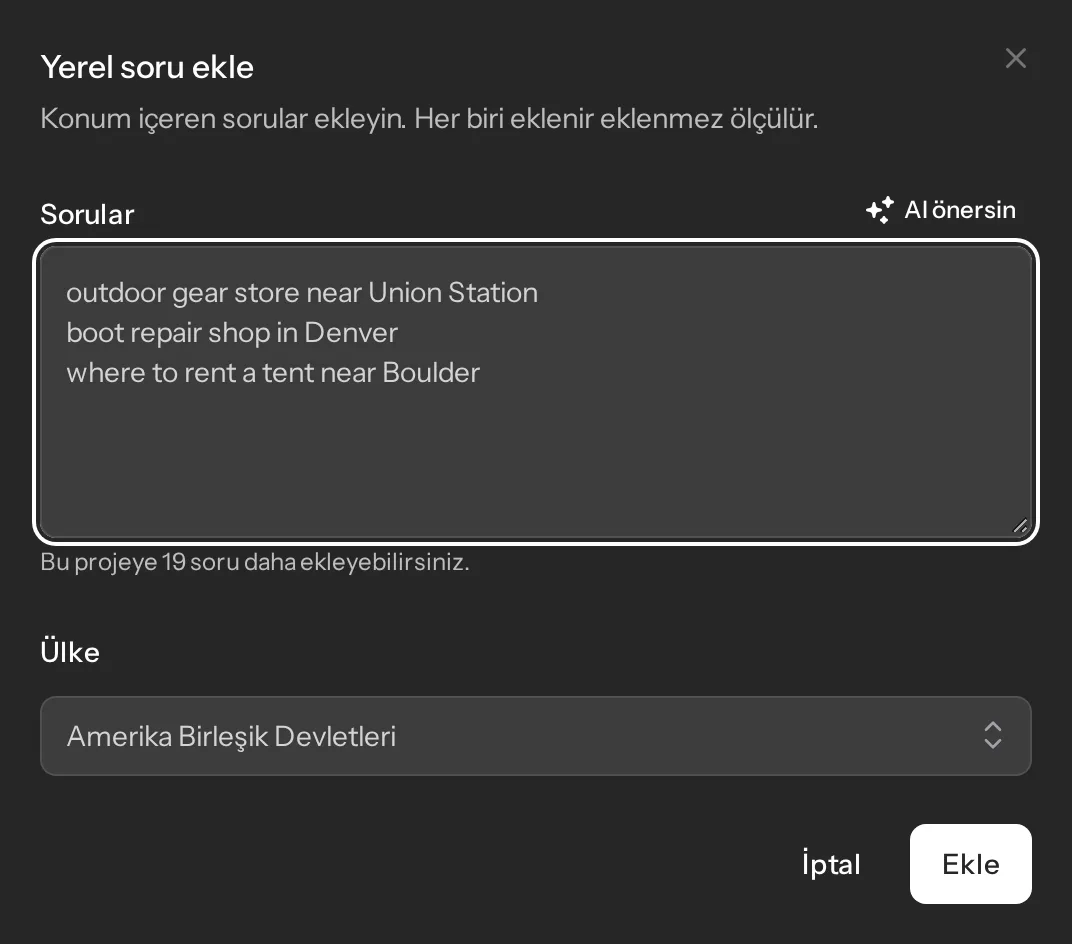The width and height of the screenshot is (1072, 944).
Task: Click the AI önersin suggestion button
Action: (x=941, y=210)
